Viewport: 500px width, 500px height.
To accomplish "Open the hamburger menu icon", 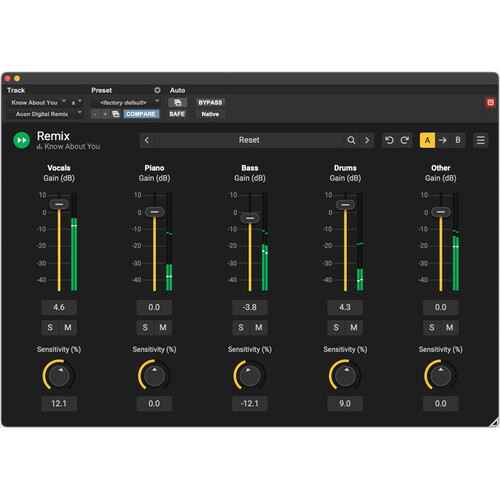I will (481, 140).
